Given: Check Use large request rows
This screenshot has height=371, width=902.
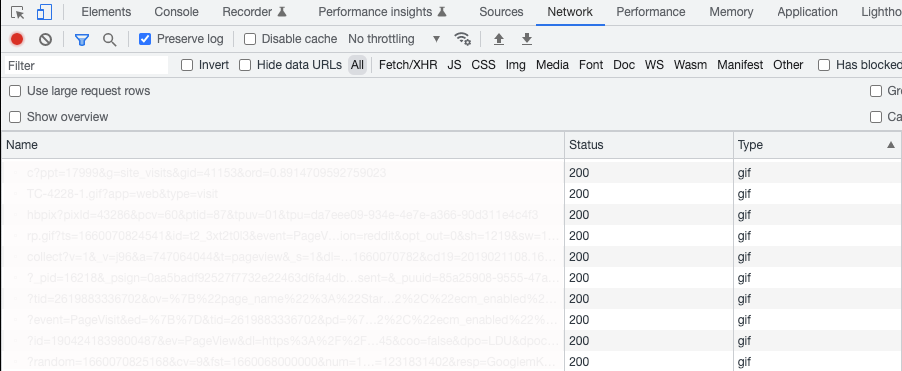Looking at the screenshot, I should [15, 91].
